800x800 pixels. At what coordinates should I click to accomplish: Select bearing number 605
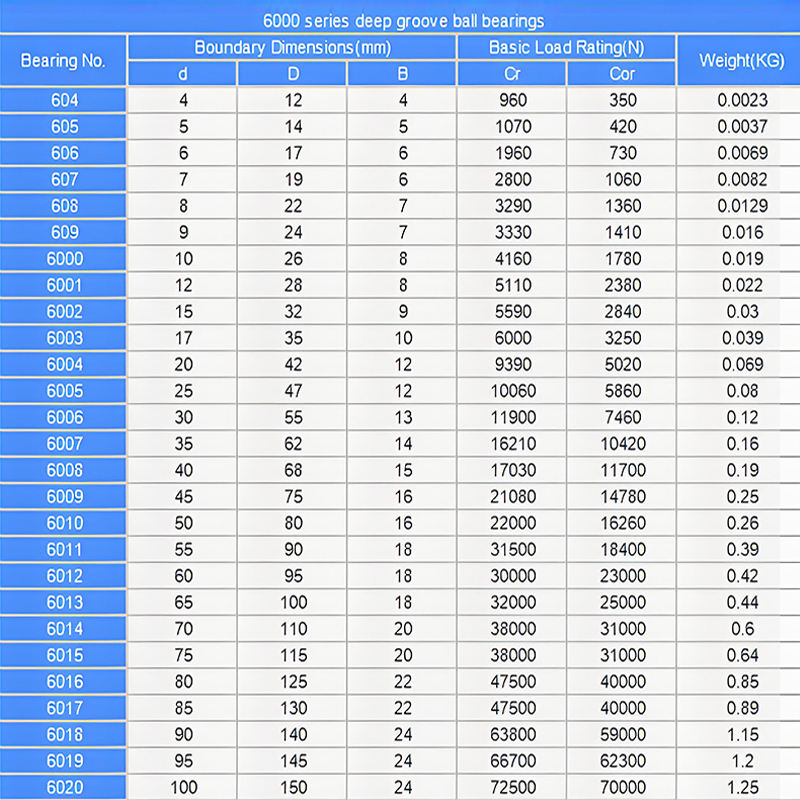click(x=64, y=127)
